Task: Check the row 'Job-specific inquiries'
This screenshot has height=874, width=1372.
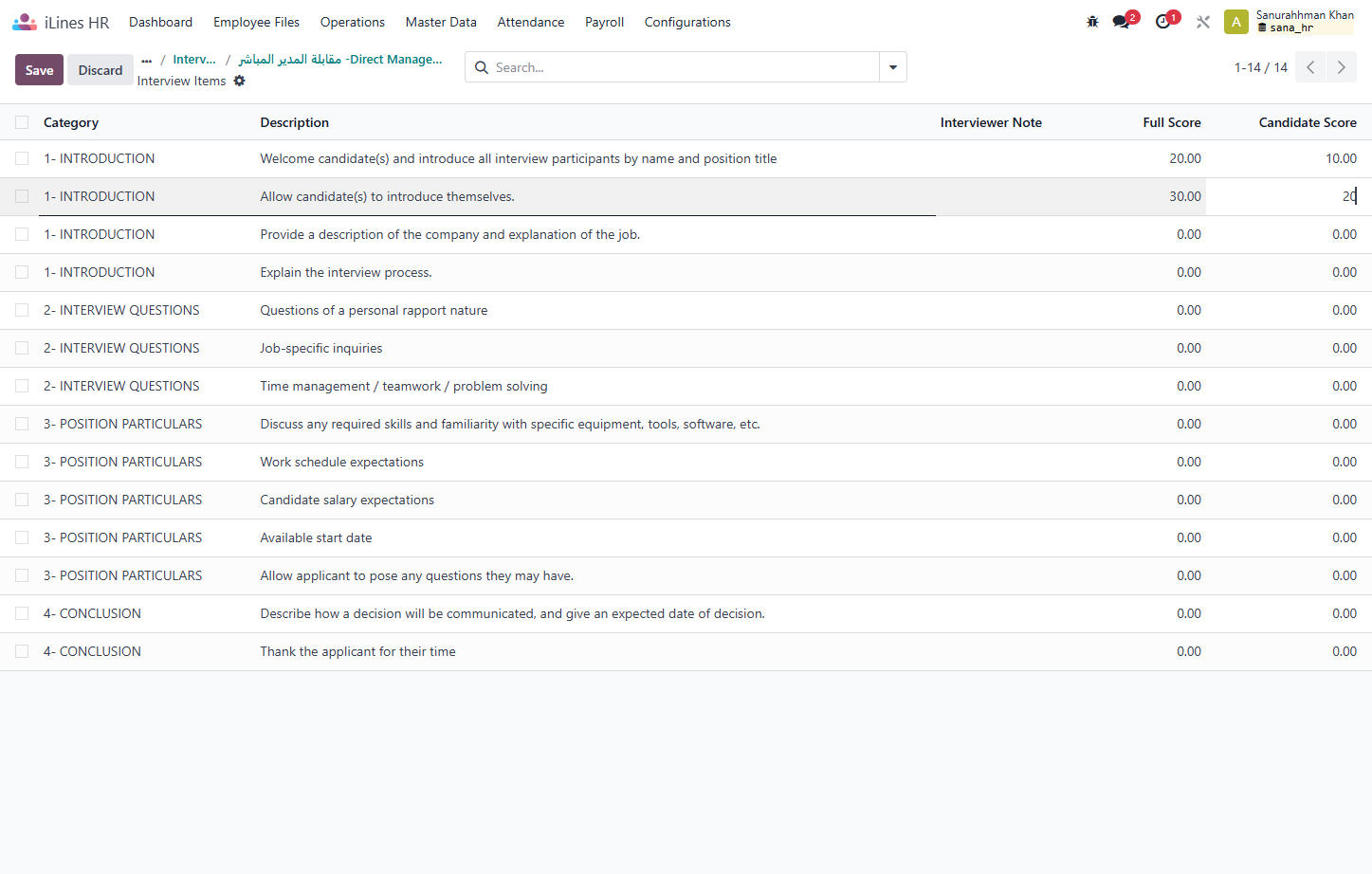Action: point(22,348)
